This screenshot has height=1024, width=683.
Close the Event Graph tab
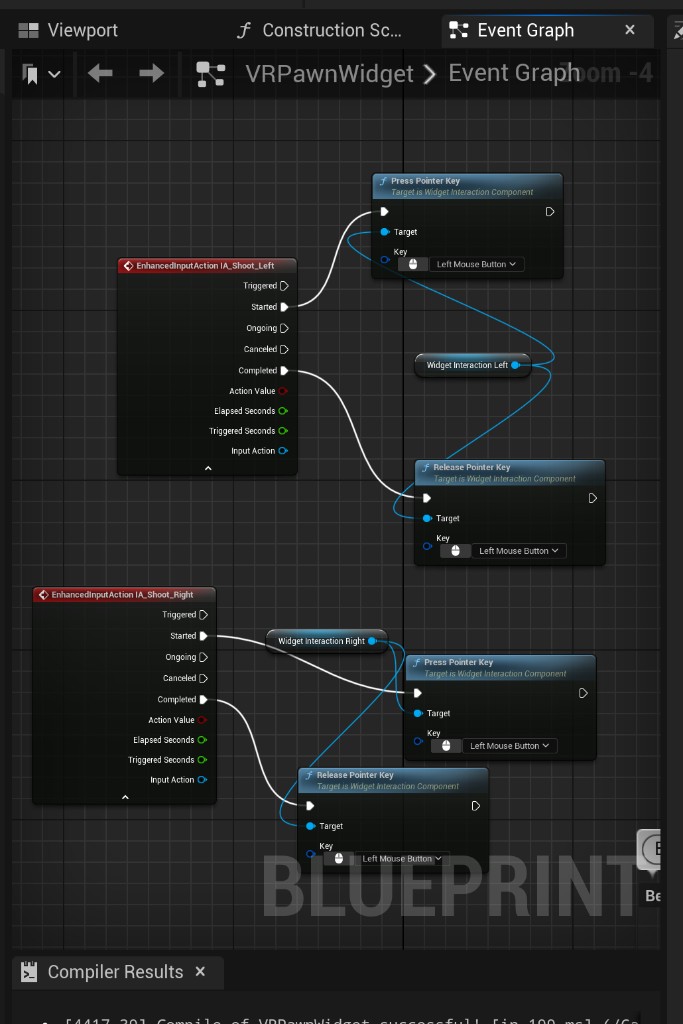[x=630, y=30]
